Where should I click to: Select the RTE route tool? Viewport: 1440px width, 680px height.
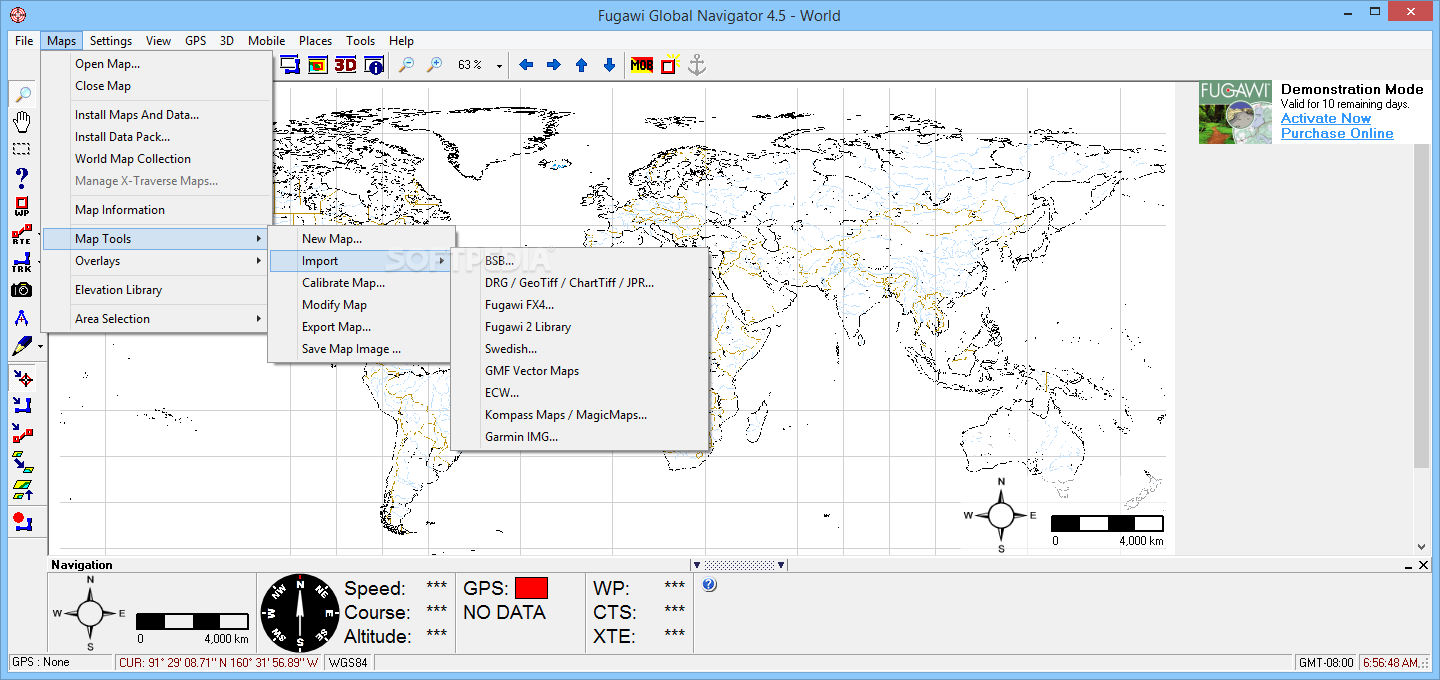coord(22,235)
